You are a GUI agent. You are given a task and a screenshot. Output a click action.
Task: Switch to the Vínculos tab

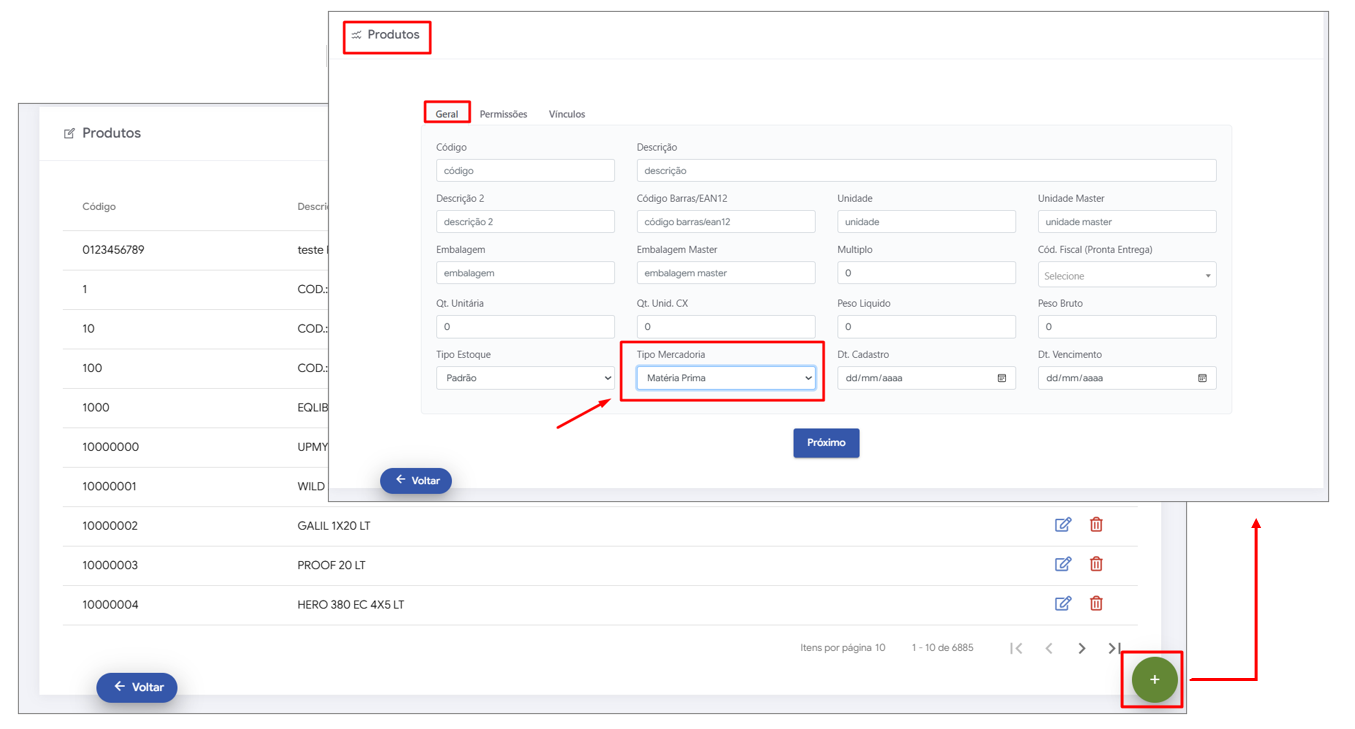point(567,114)
